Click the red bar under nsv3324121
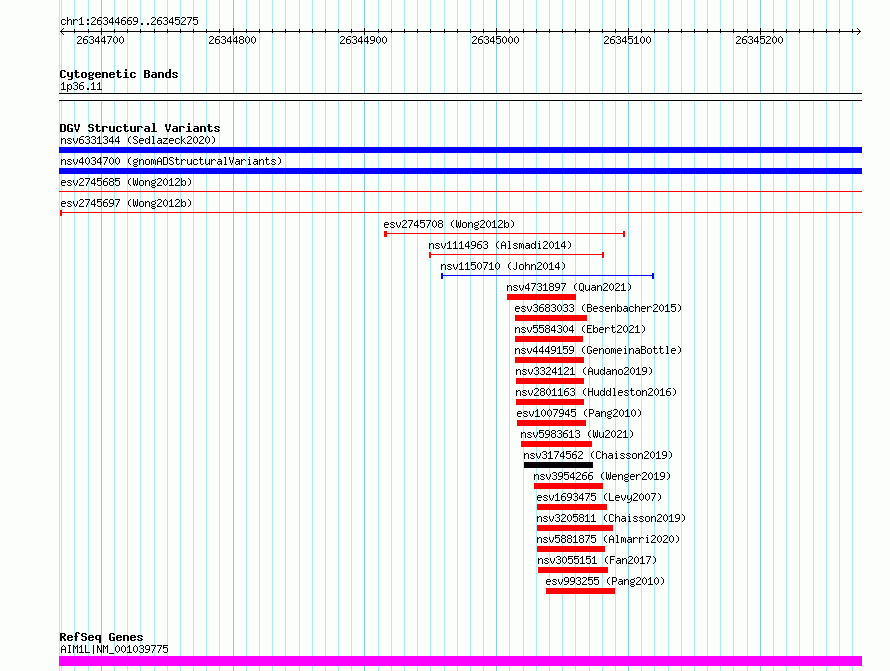 [550, 381]
